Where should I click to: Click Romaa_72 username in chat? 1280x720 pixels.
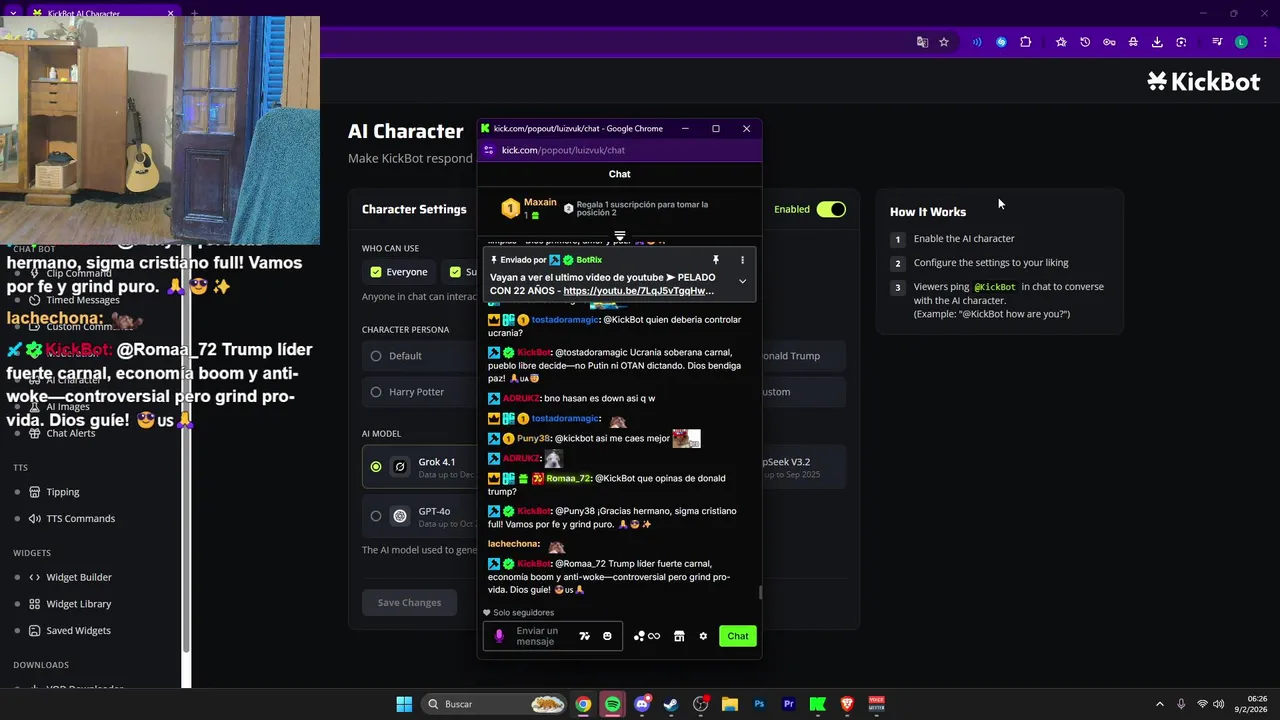click(x=569, y=478)
